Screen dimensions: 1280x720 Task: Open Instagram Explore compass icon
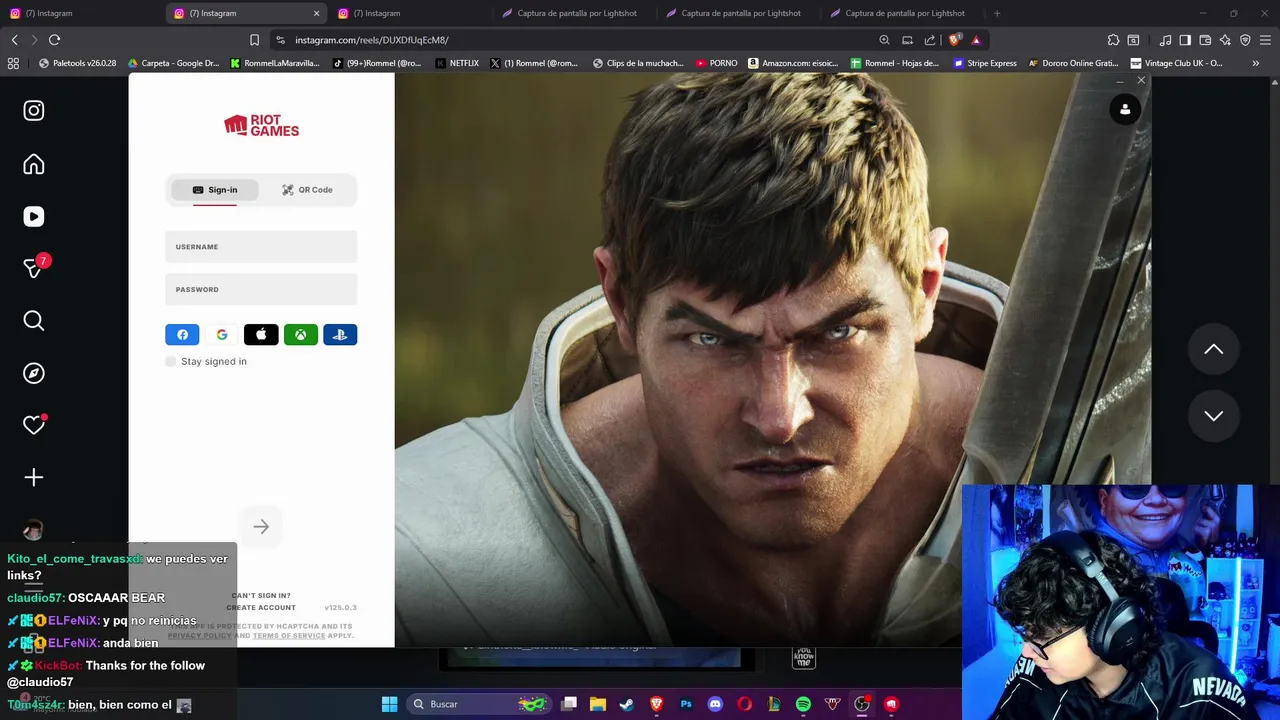[34, 373]
